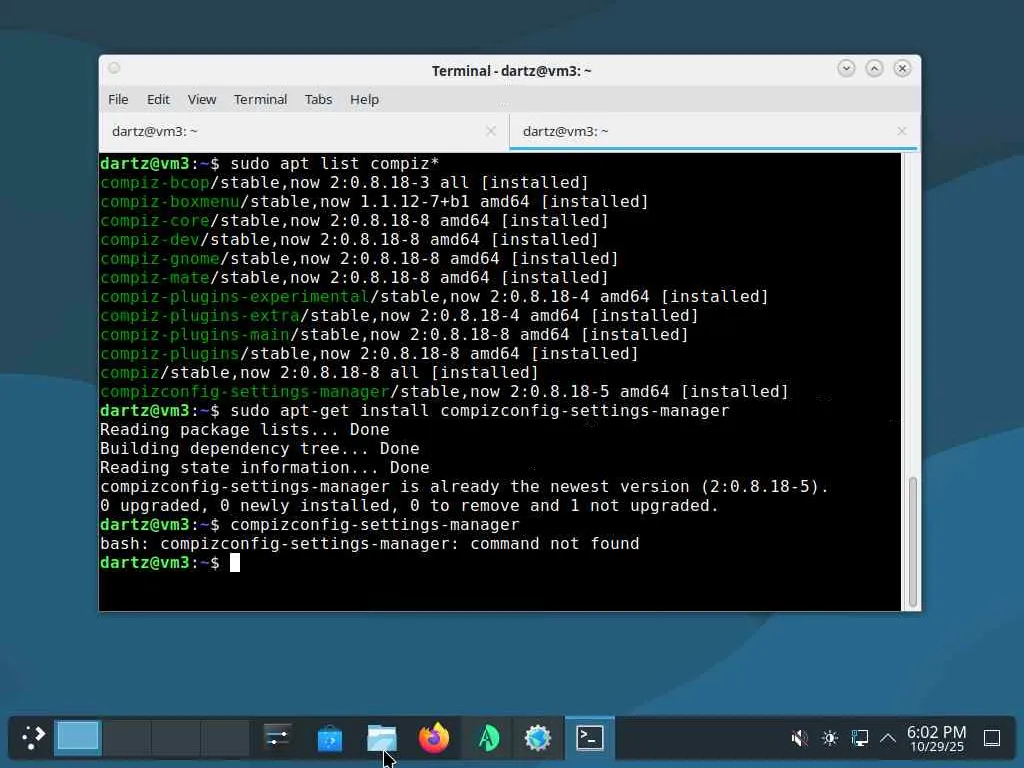The image size is (1024, 768).
Task: Switch to the fourth virtual desktop
Action: [225, 737]
